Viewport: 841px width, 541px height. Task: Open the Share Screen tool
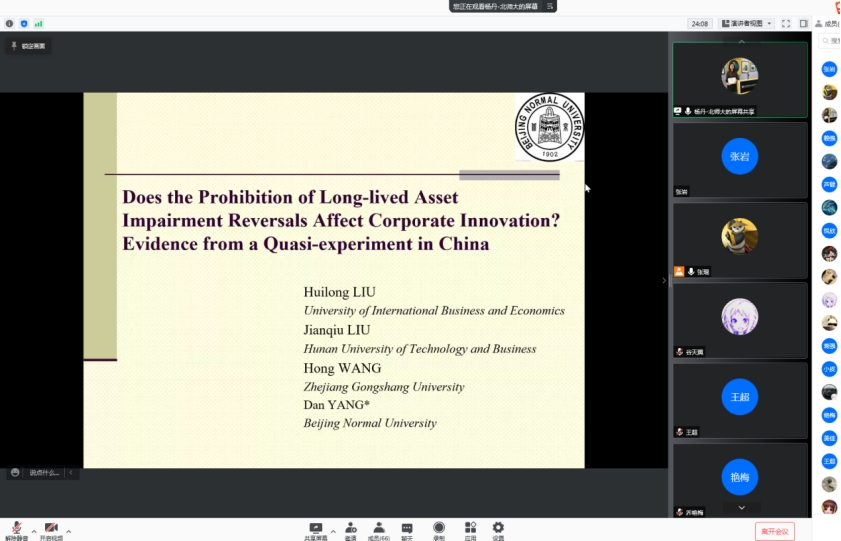pyautogui.click(x=315, y=529)
